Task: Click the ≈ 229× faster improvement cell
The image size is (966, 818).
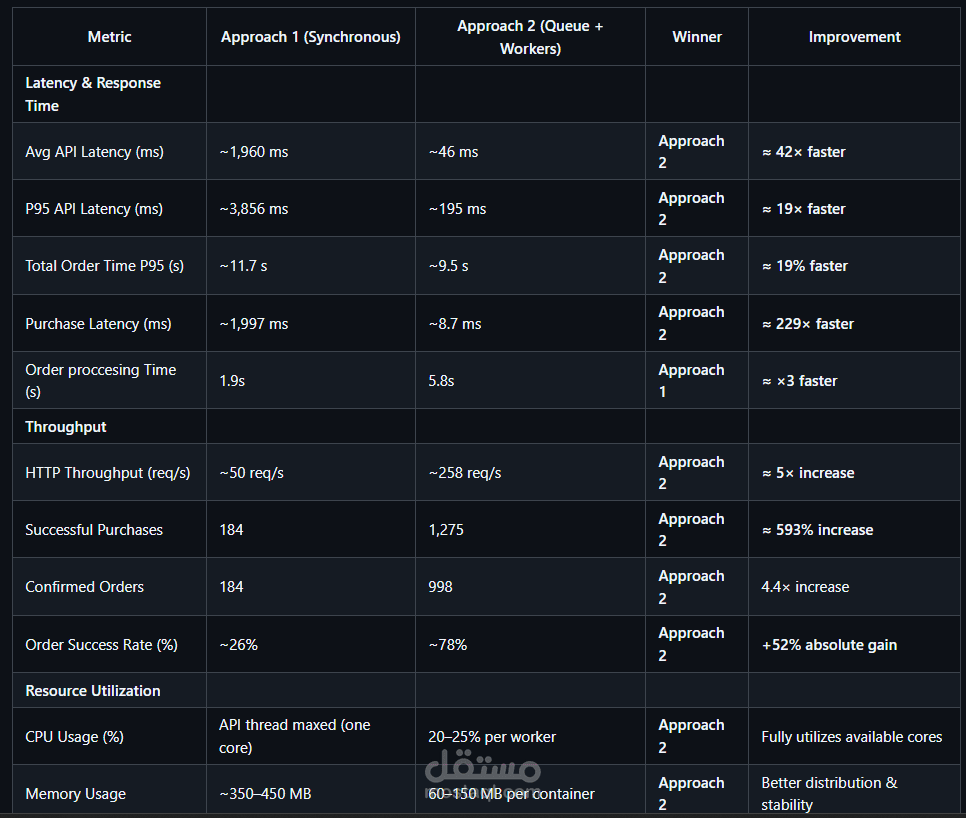Action: click(808, 324)
